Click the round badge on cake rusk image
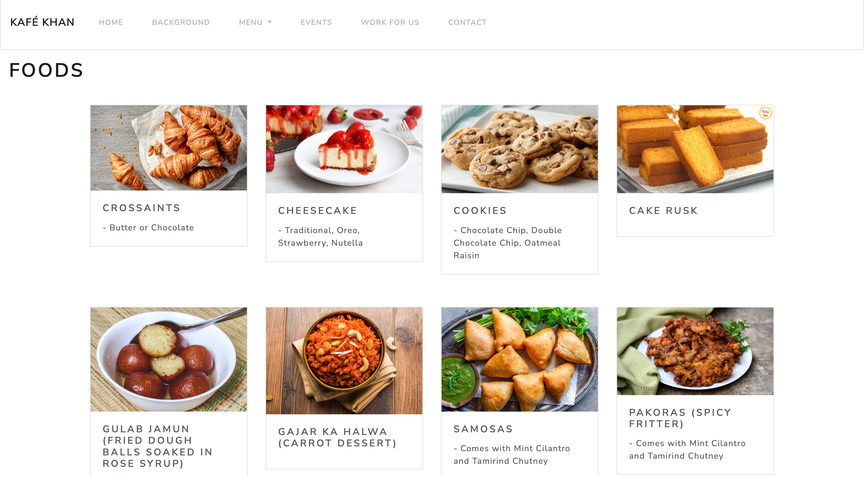The width and height of the screenshot is (864, 477). point(765,113)
